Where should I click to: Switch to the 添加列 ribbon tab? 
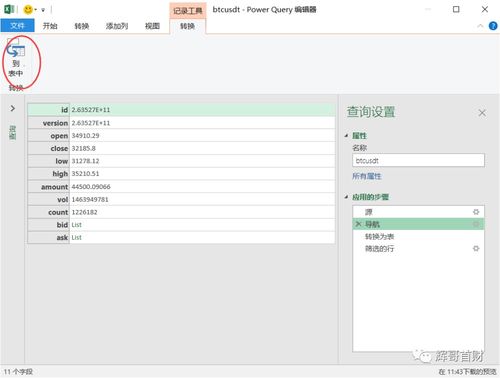[117, 26]
